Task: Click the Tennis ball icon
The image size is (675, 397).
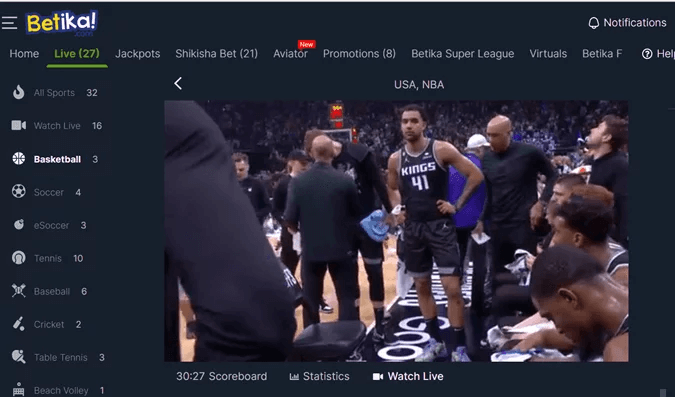Action: coord(19,258)
